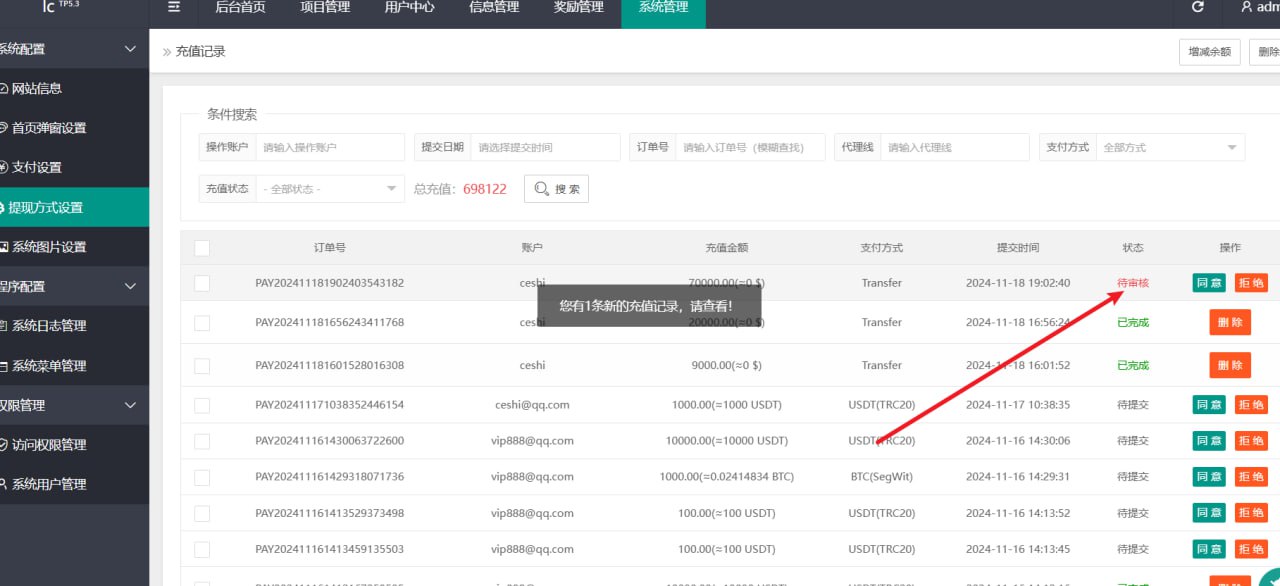Image resolution: width=1280 pixels, height=586 pixels.
Task: Click the 搜索 search button
Action: pos(556,188)
